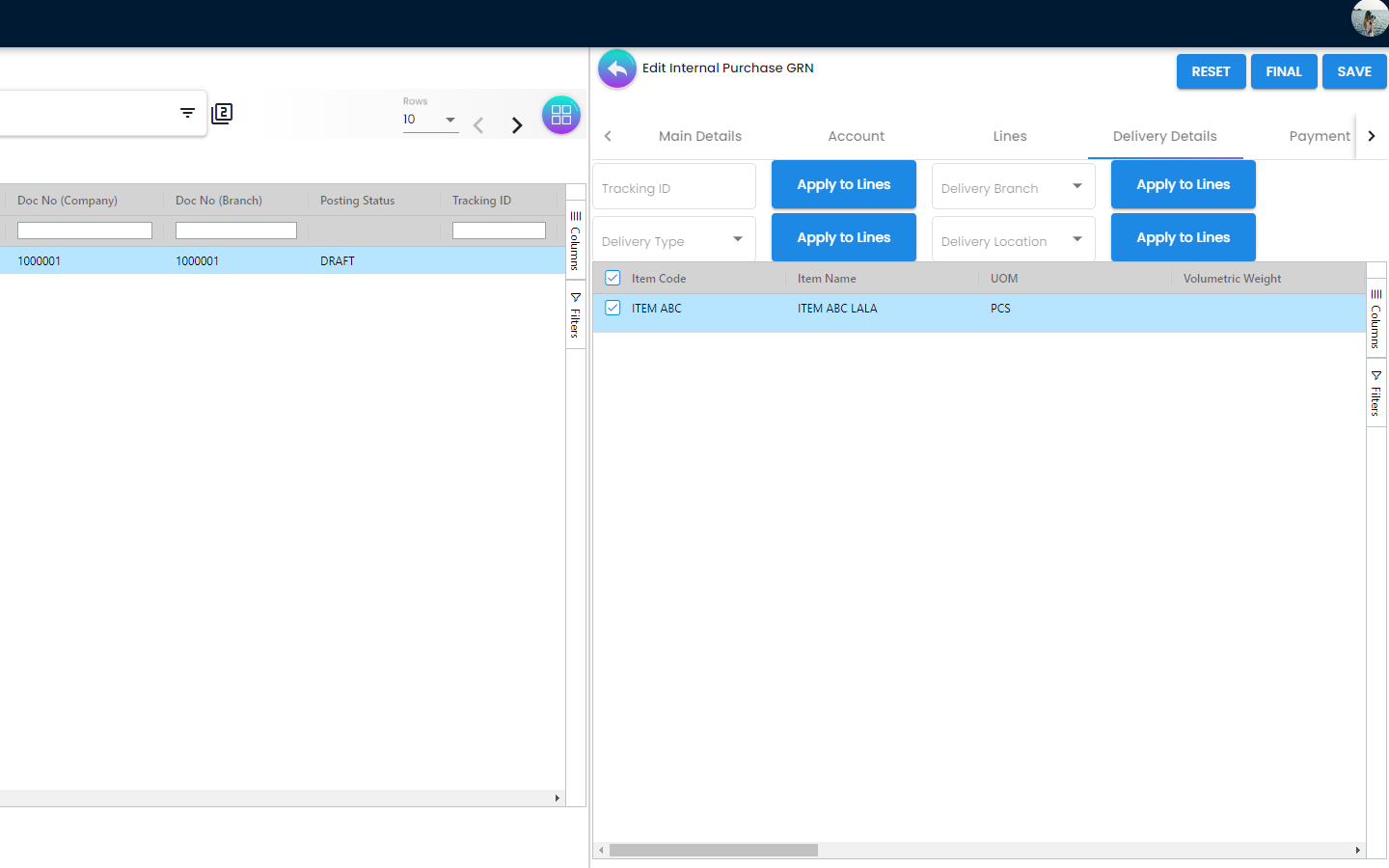Go to next page of rows
This screenshot has width=1389, height=868.
tap(517, 125)
